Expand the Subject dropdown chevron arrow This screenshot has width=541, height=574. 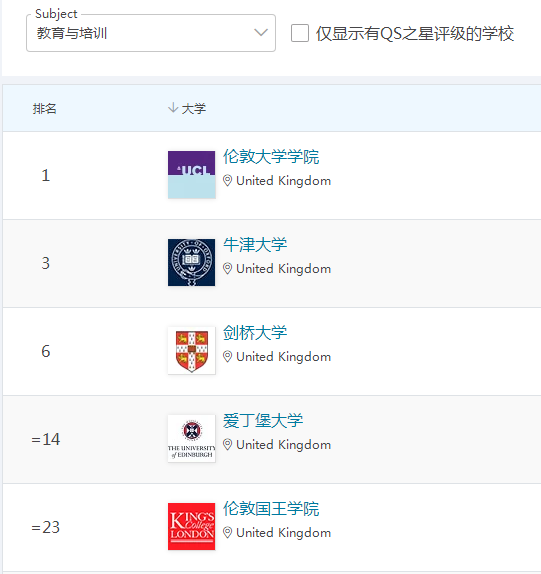pos(261,33)
